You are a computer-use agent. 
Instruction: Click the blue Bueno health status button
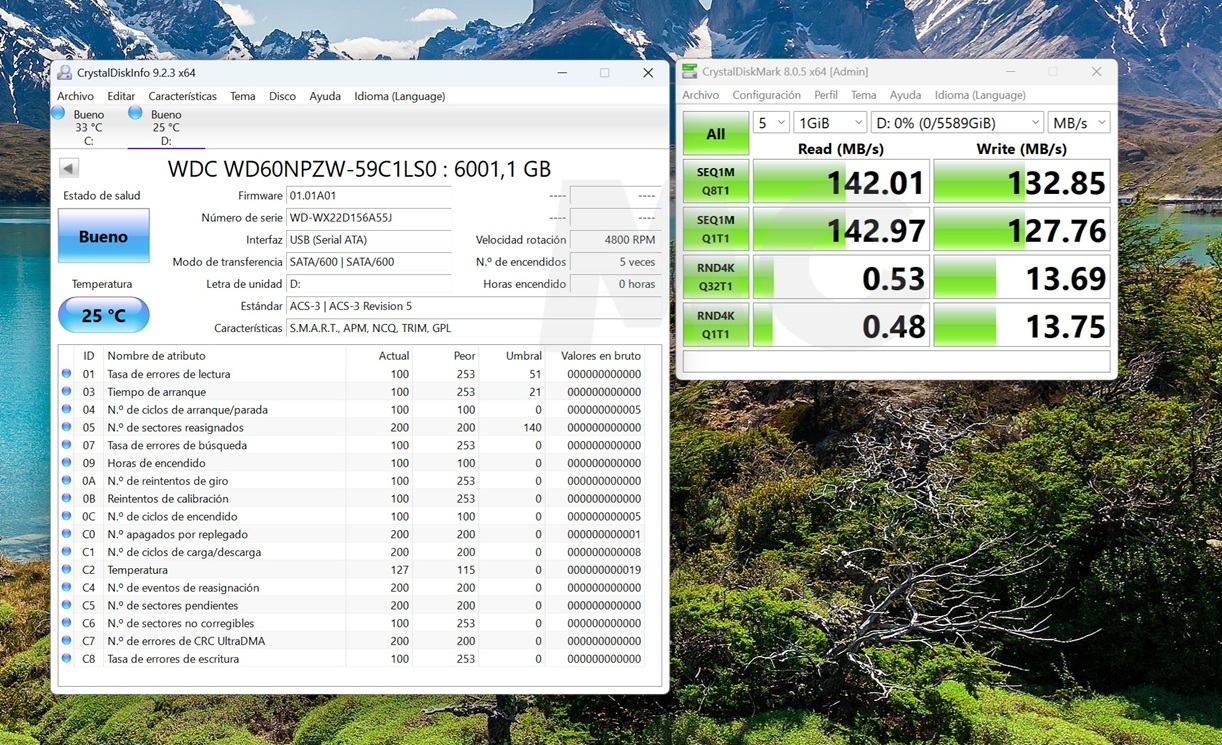coord(104,236)
